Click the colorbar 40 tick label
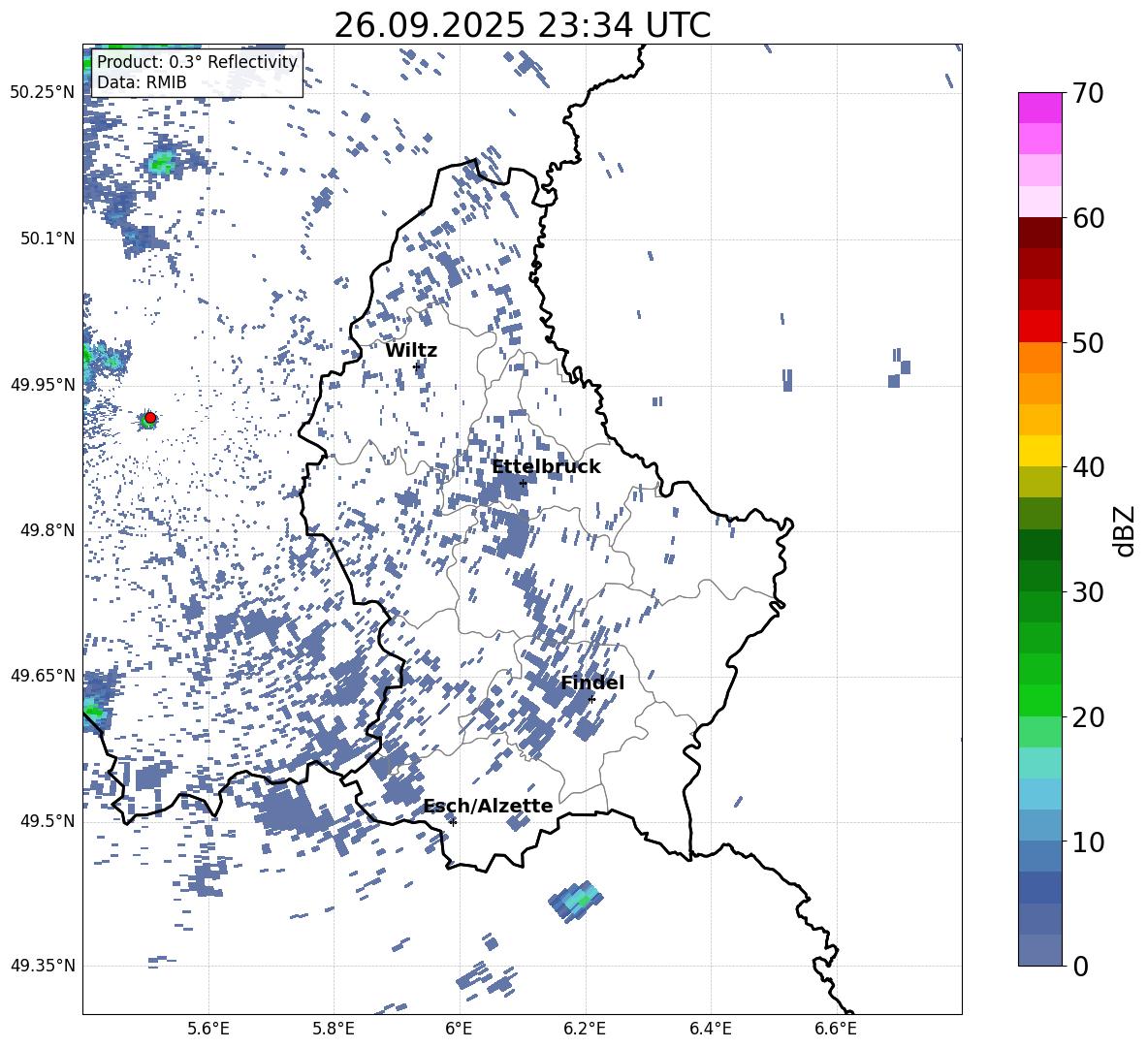 tap(1089, 467)
